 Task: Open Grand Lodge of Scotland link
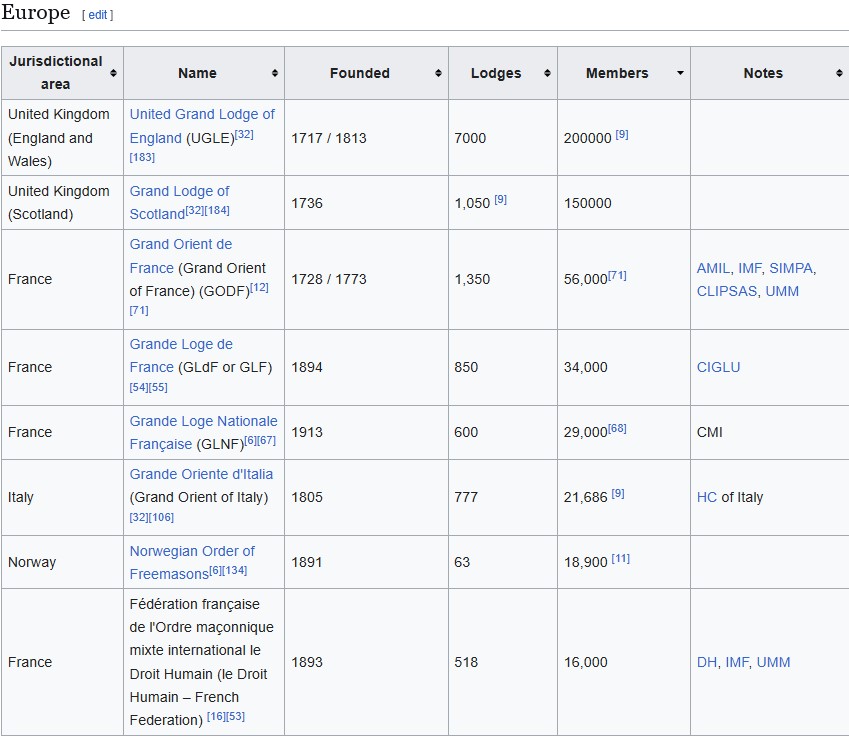click(179, 203)
